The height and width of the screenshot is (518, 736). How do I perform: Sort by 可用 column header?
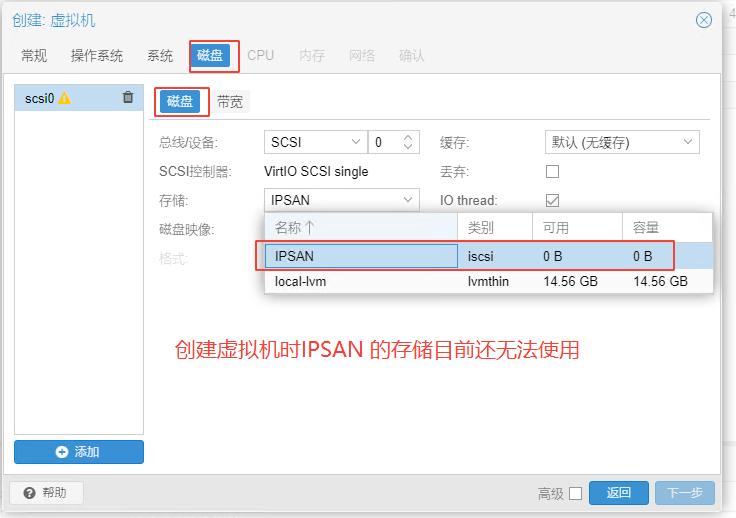(577, 228)
